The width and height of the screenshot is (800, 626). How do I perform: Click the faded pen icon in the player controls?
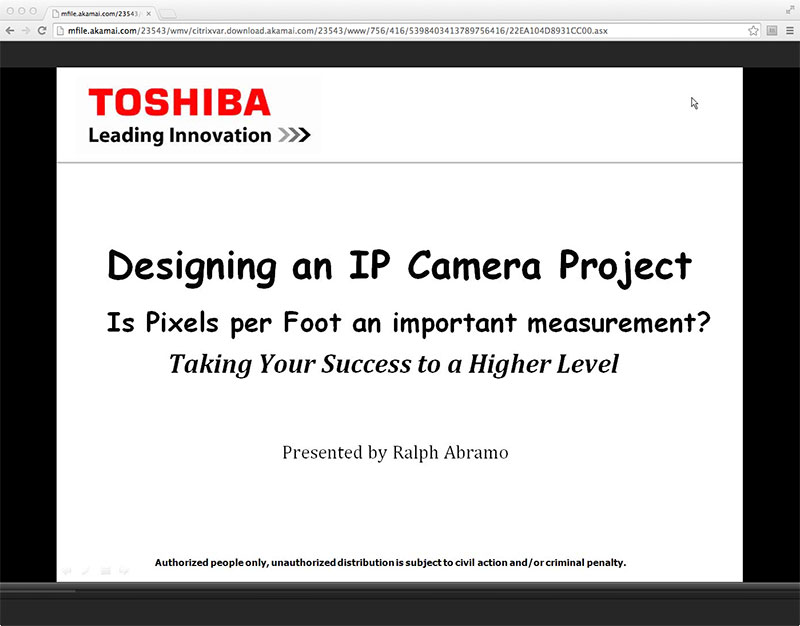click(x=86, y=570)
